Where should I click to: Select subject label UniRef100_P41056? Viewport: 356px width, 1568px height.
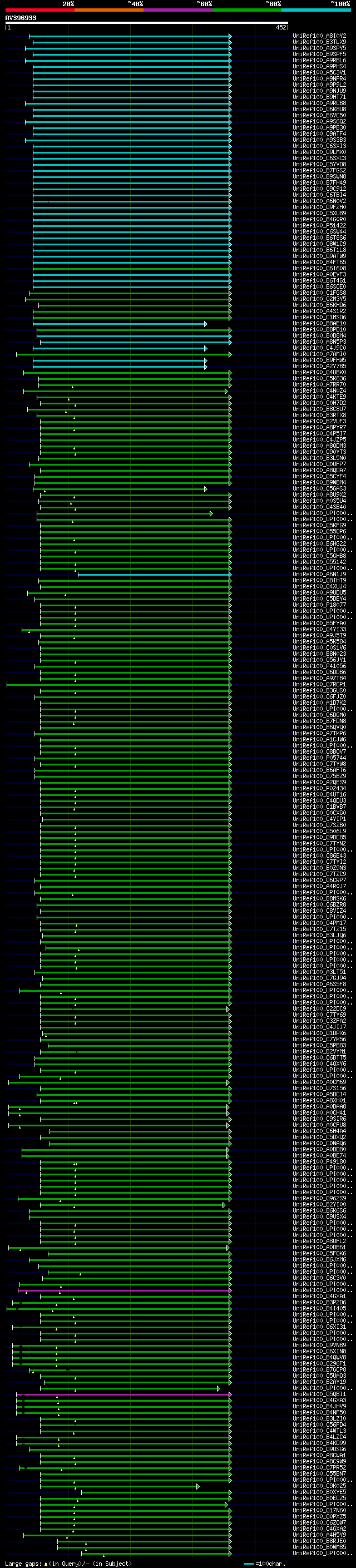coord(319,666)
